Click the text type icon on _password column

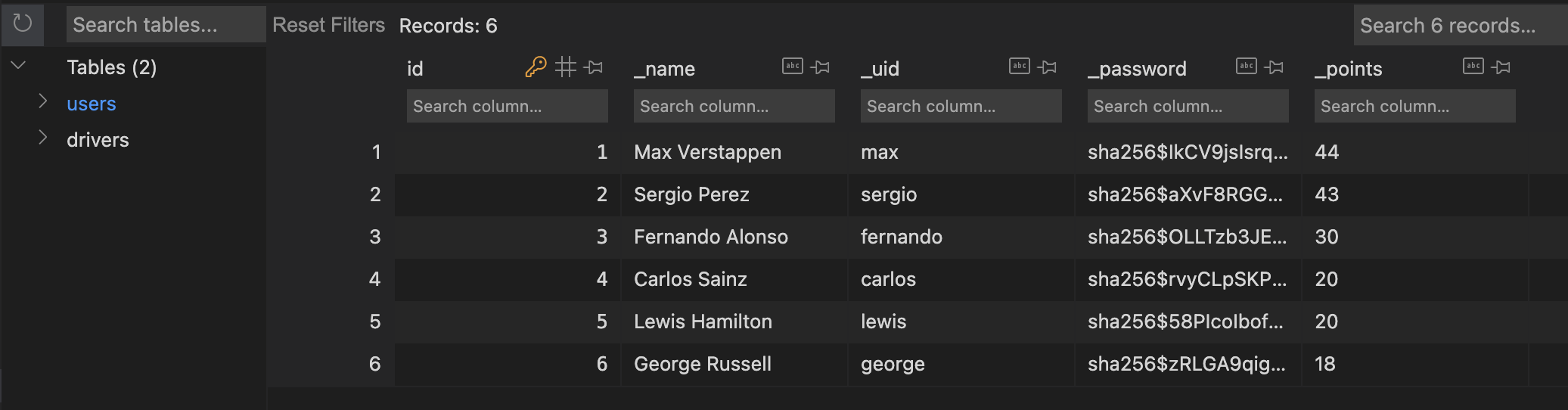click(1247, 67)
